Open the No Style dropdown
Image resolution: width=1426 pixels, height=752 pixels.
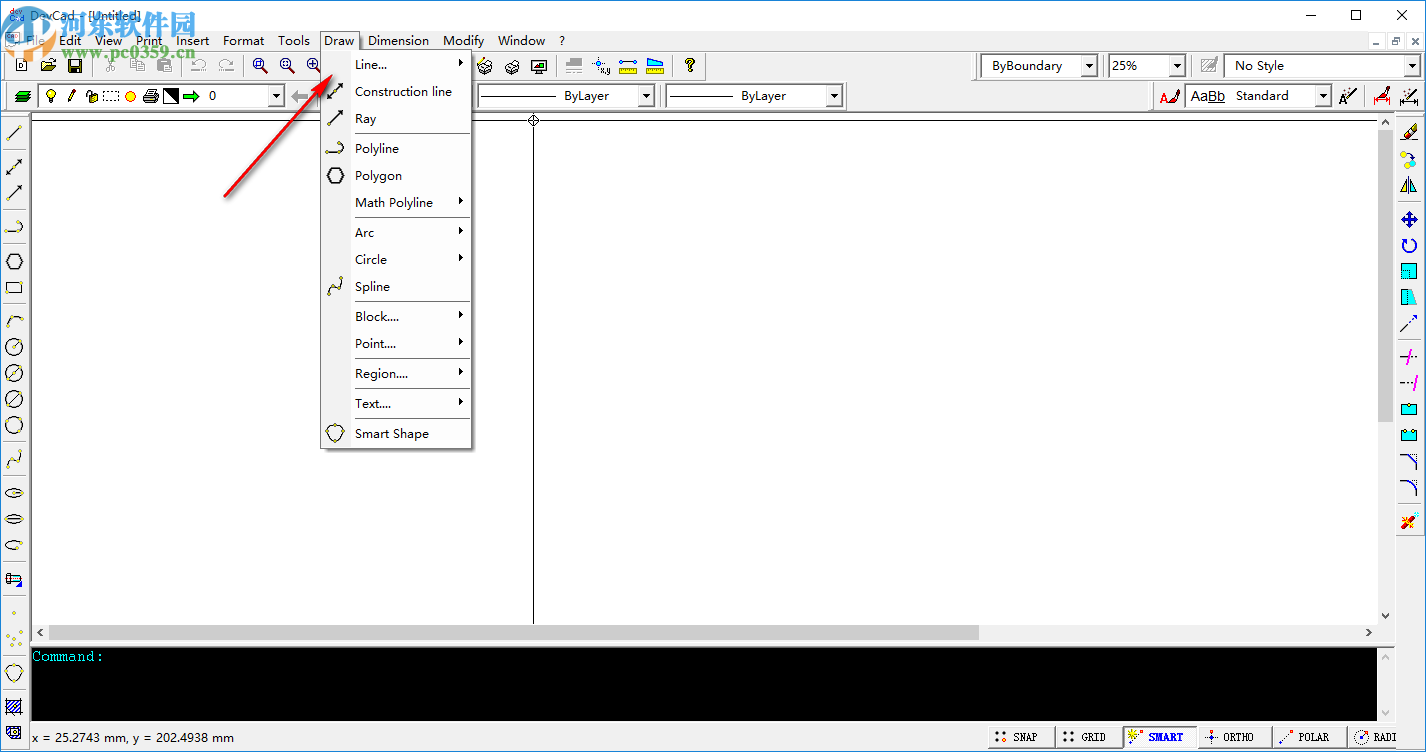pos(1412,66)
